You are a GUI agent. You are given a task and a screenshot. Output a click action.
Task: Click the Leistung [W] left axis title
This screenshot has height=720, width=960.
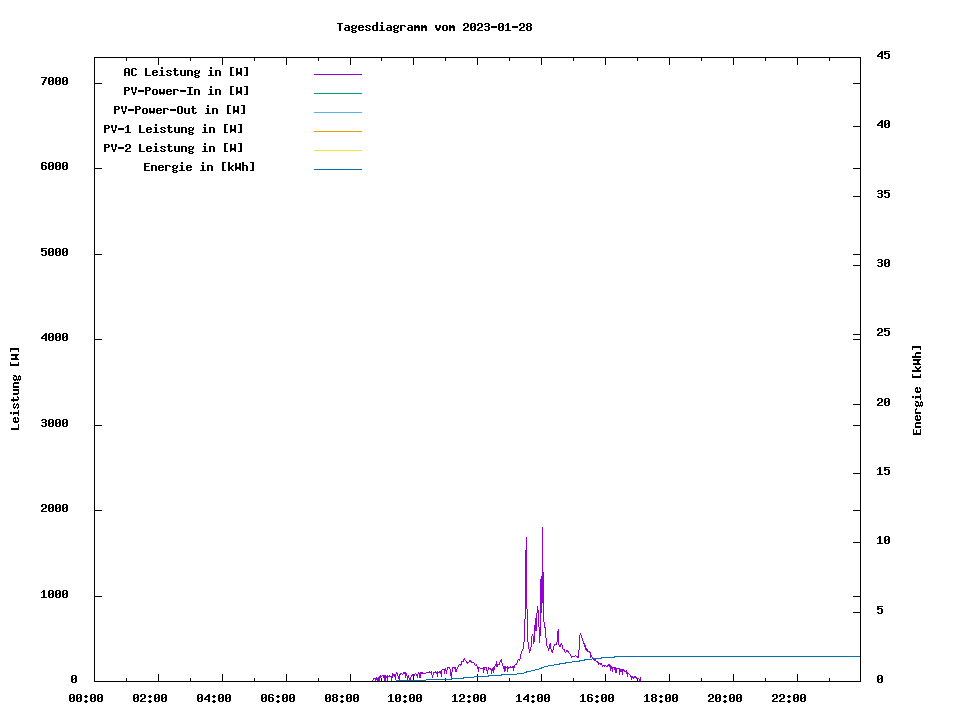point(15,389)
